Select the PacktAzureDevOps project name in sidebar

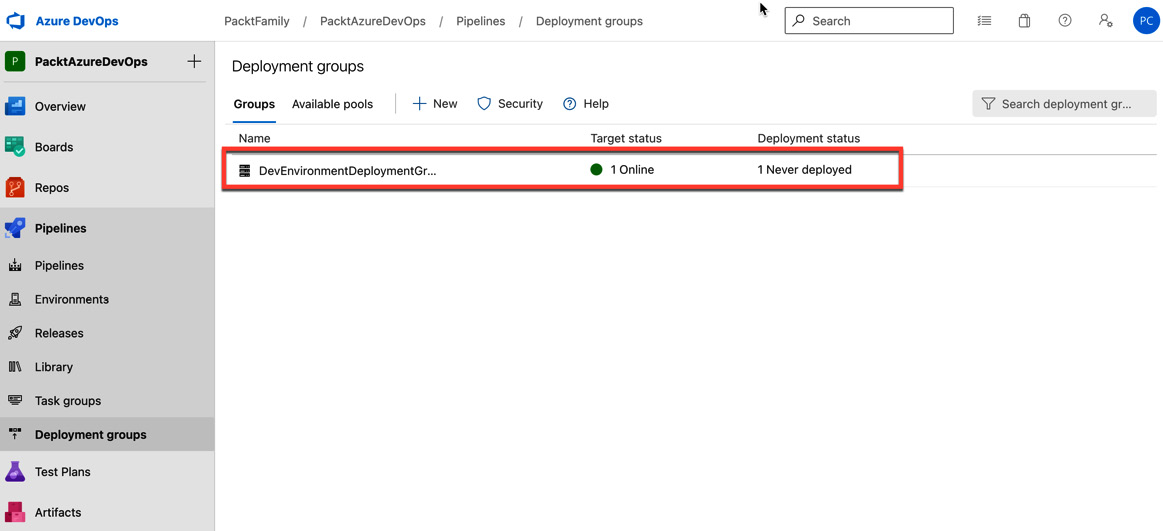click(91, 62)
